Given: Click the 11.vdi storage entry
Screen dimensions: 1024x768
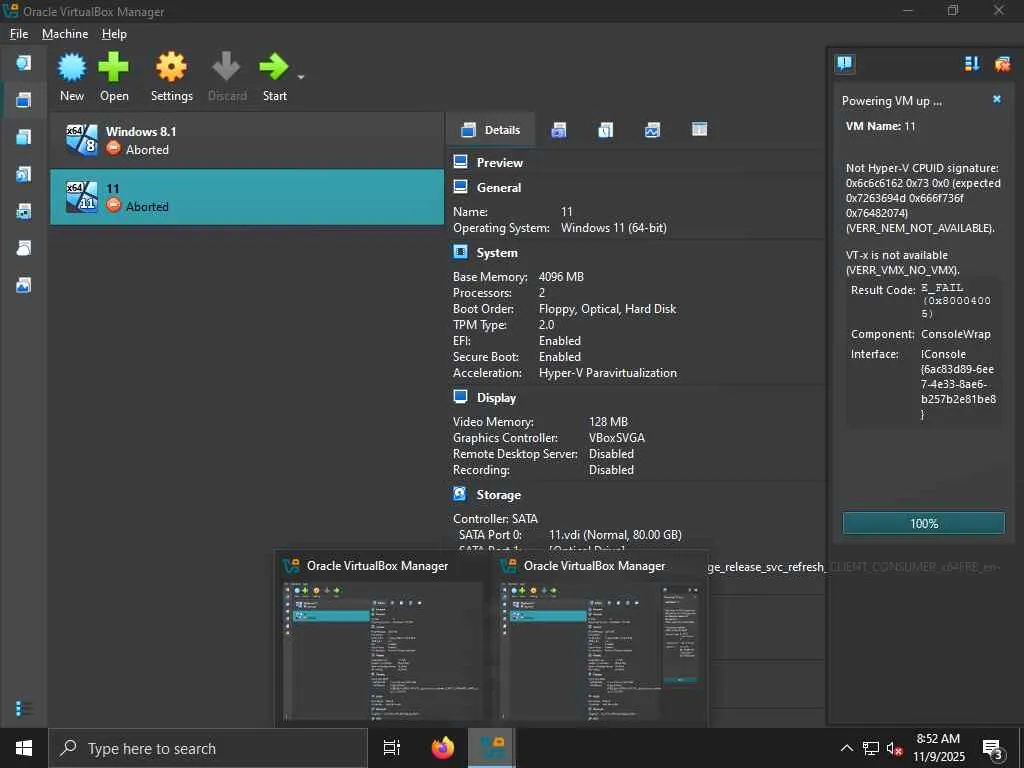Looking at the screenshot, I should [615, 535].
